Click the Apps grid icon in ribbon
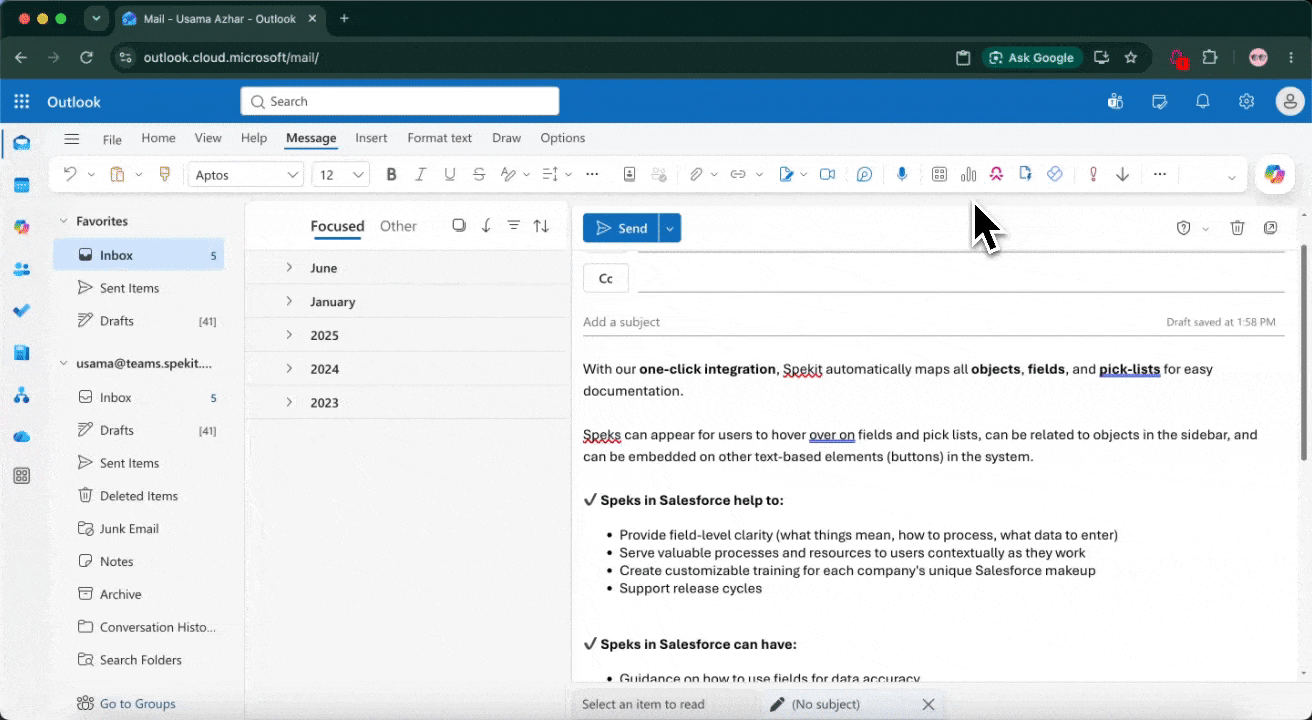This screenshot has height=720, width=1312. point(939,175)
